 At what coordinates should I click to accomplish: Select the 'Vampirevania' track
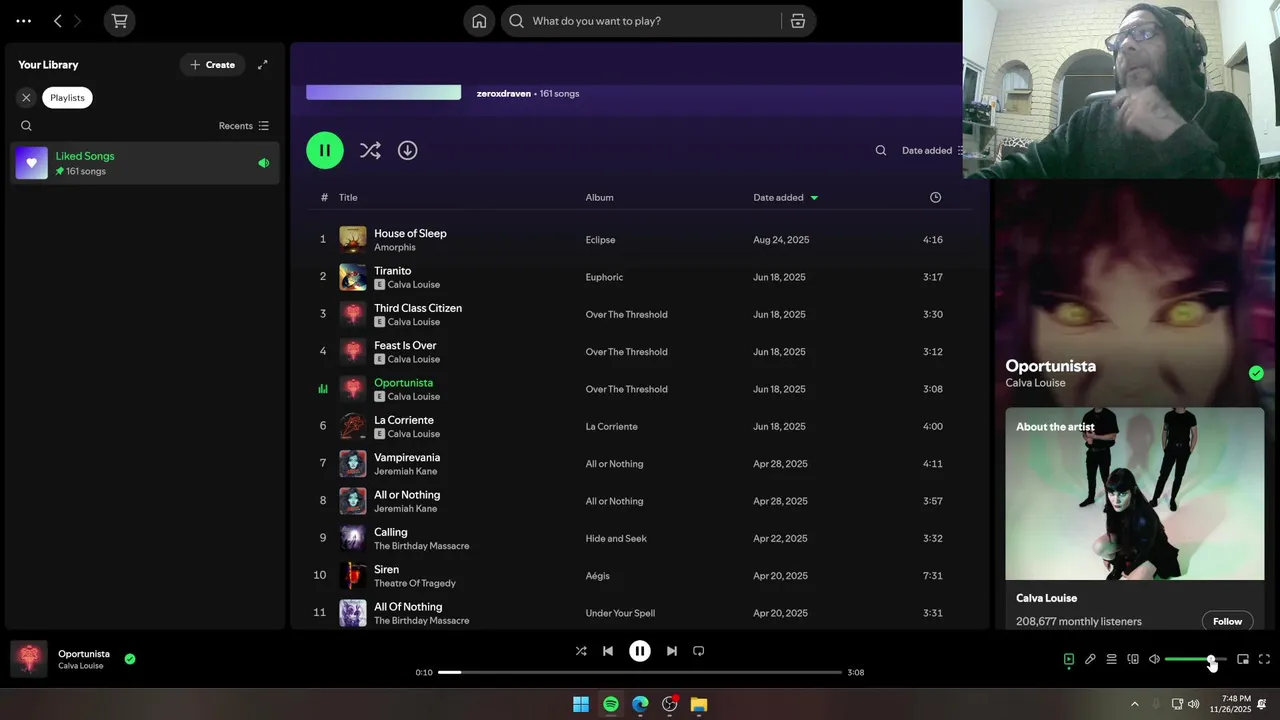pyautogui.click(x=407, y=458)
